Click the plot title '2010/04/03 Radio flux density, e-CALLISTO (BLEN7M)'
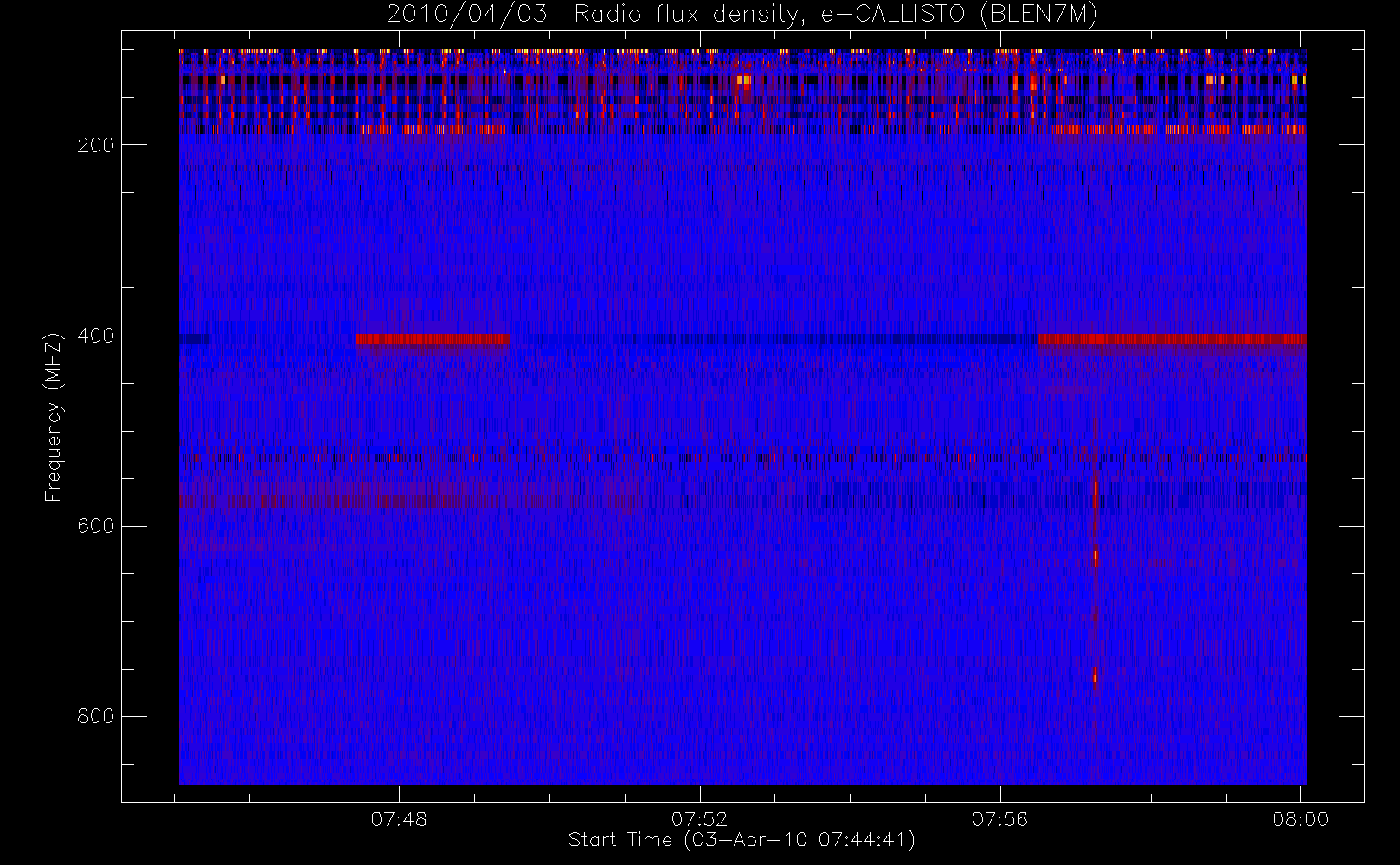 click(x=742, y=15)
